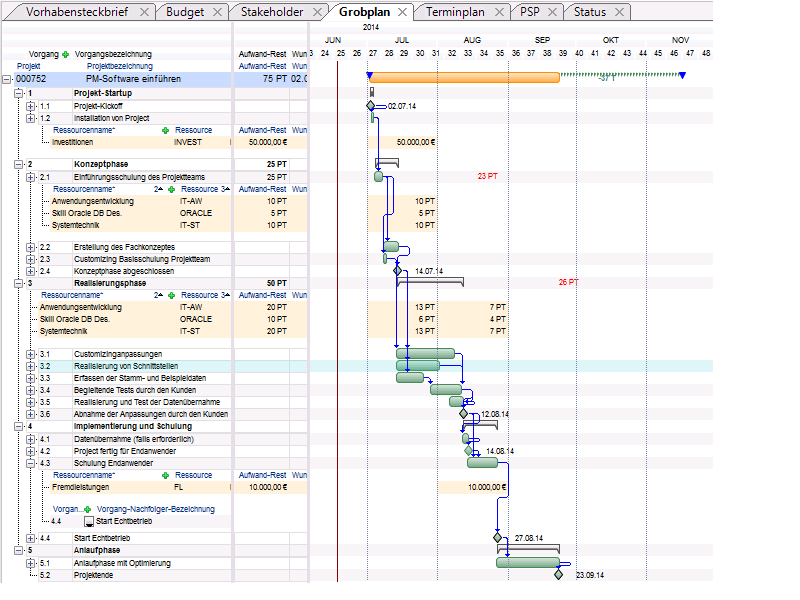This screenshot has height=600, width=800.
Task: Expand task 5.1 Anlaufphase mit Optimierung
Action: coord(31,563)
